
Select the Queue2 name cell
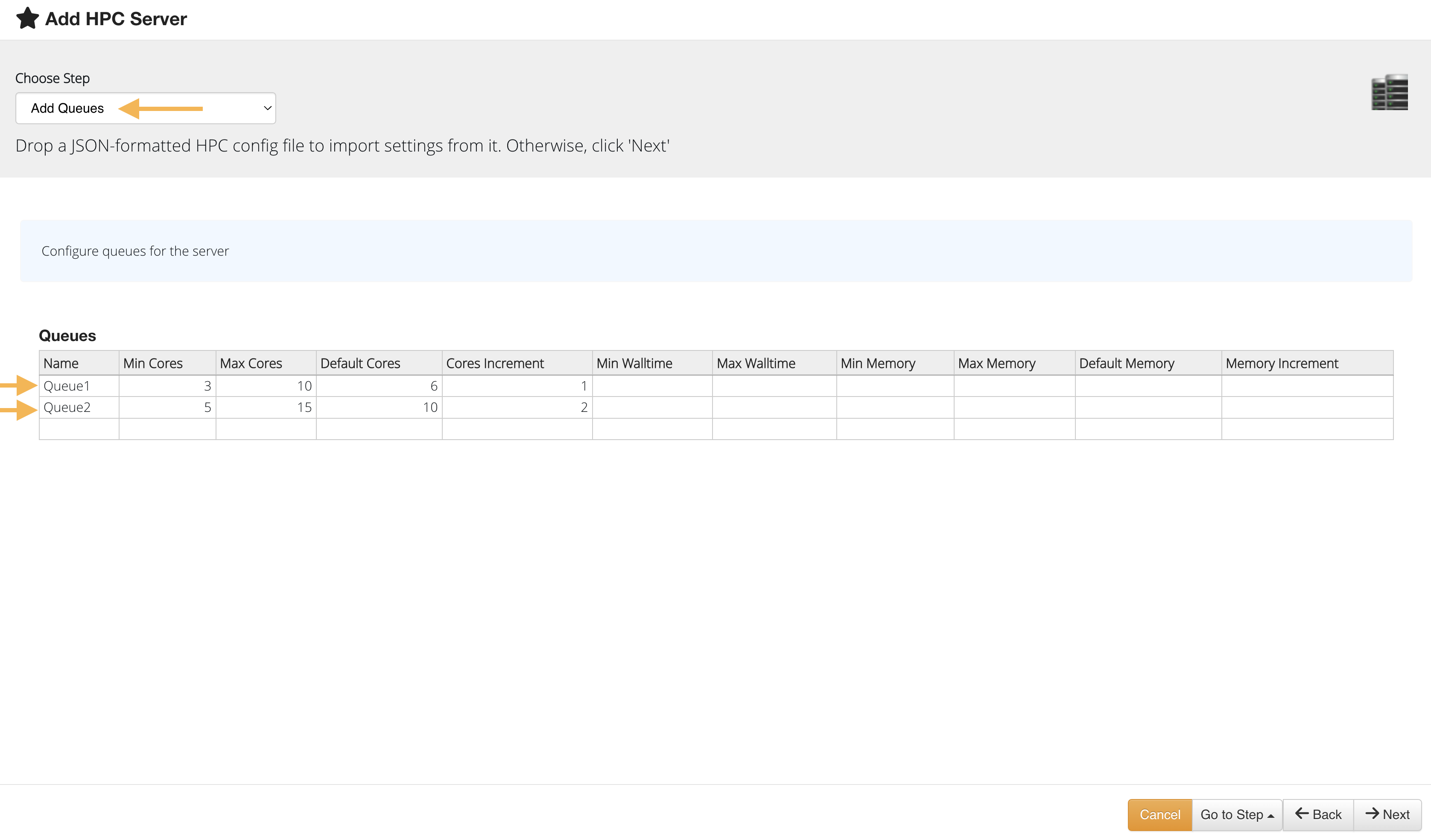[x=79, y=408]
